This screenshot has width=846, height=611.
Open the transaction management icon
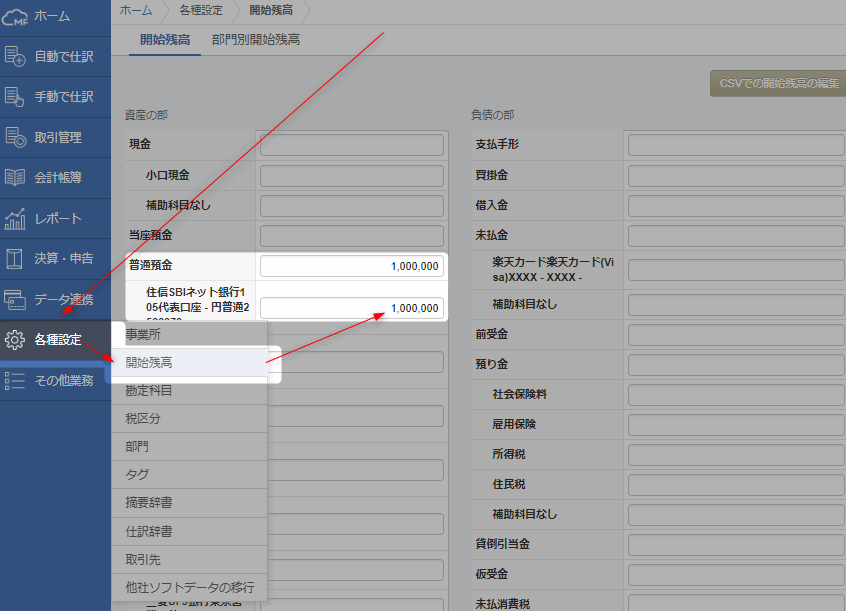(x=15, y=138)
